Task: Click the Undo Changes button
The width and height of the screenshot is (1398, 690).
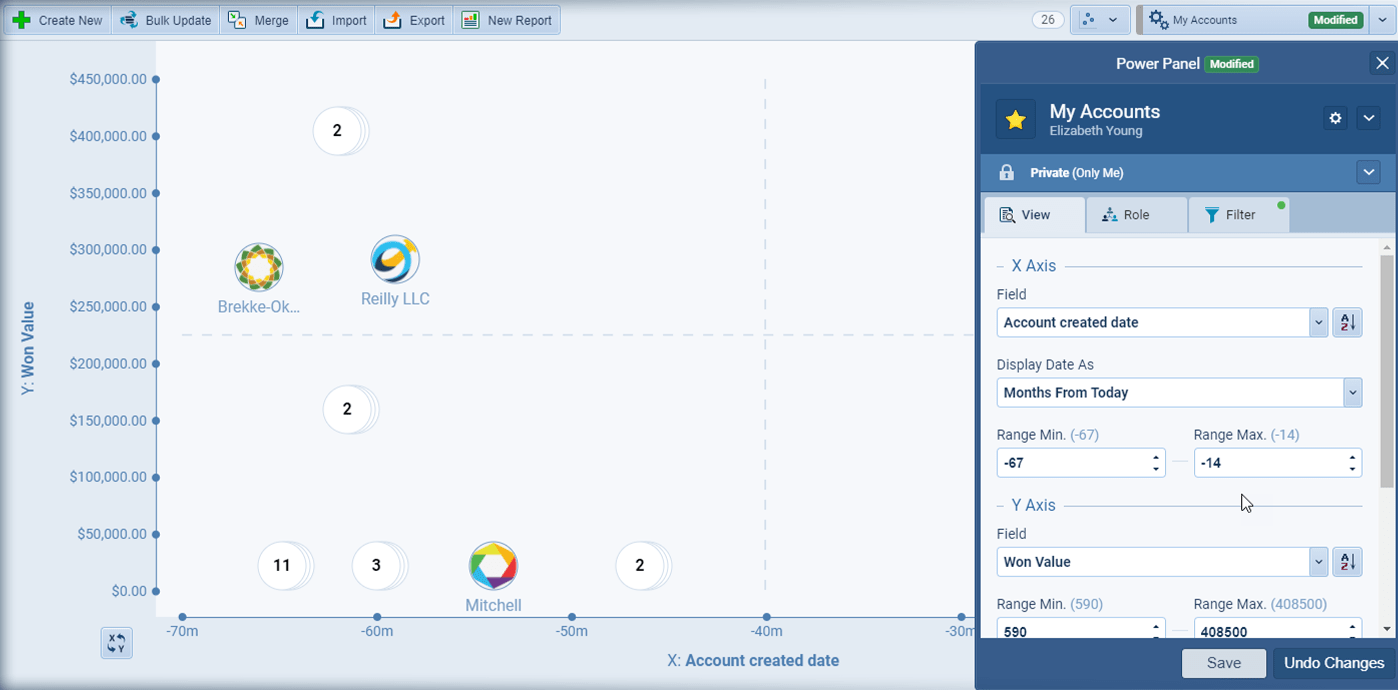Action: (x=1333, y=663)
